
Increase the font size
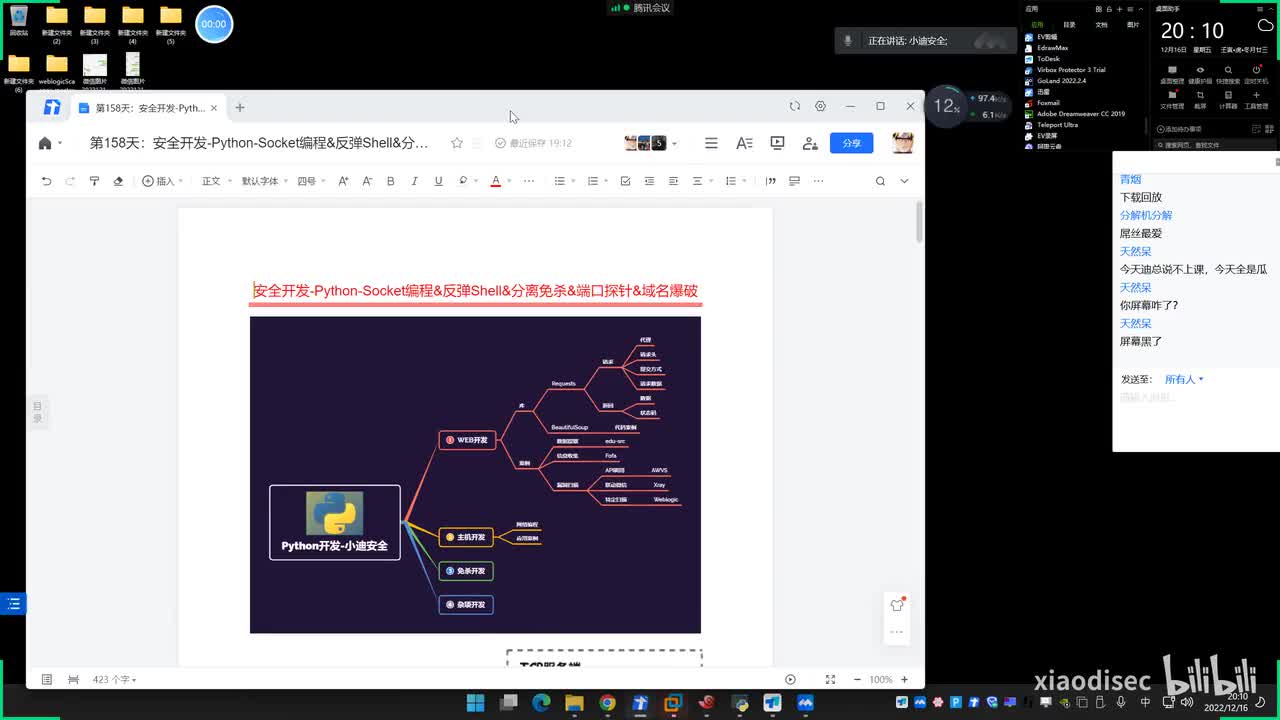coord(343,181)
